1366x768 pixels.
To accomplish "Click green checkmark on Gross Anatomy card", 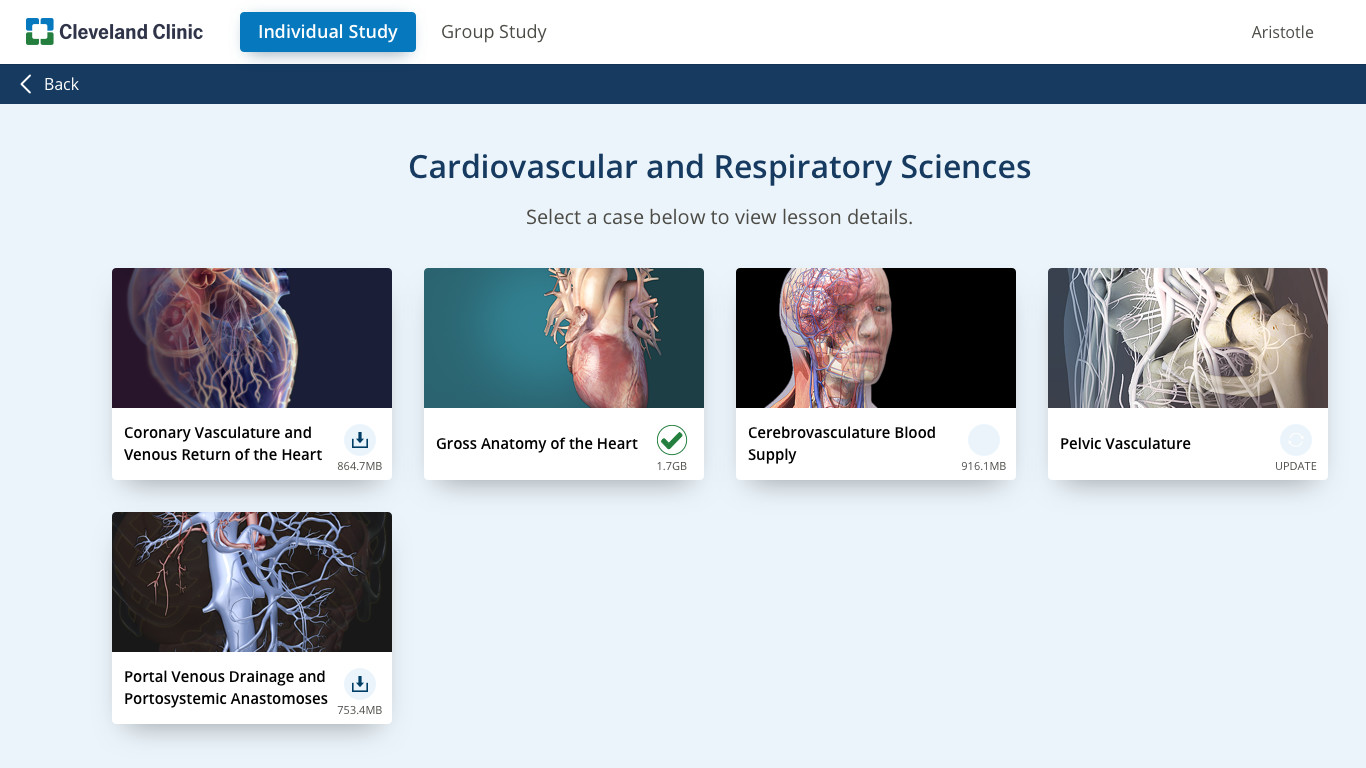I will (672, 440).
